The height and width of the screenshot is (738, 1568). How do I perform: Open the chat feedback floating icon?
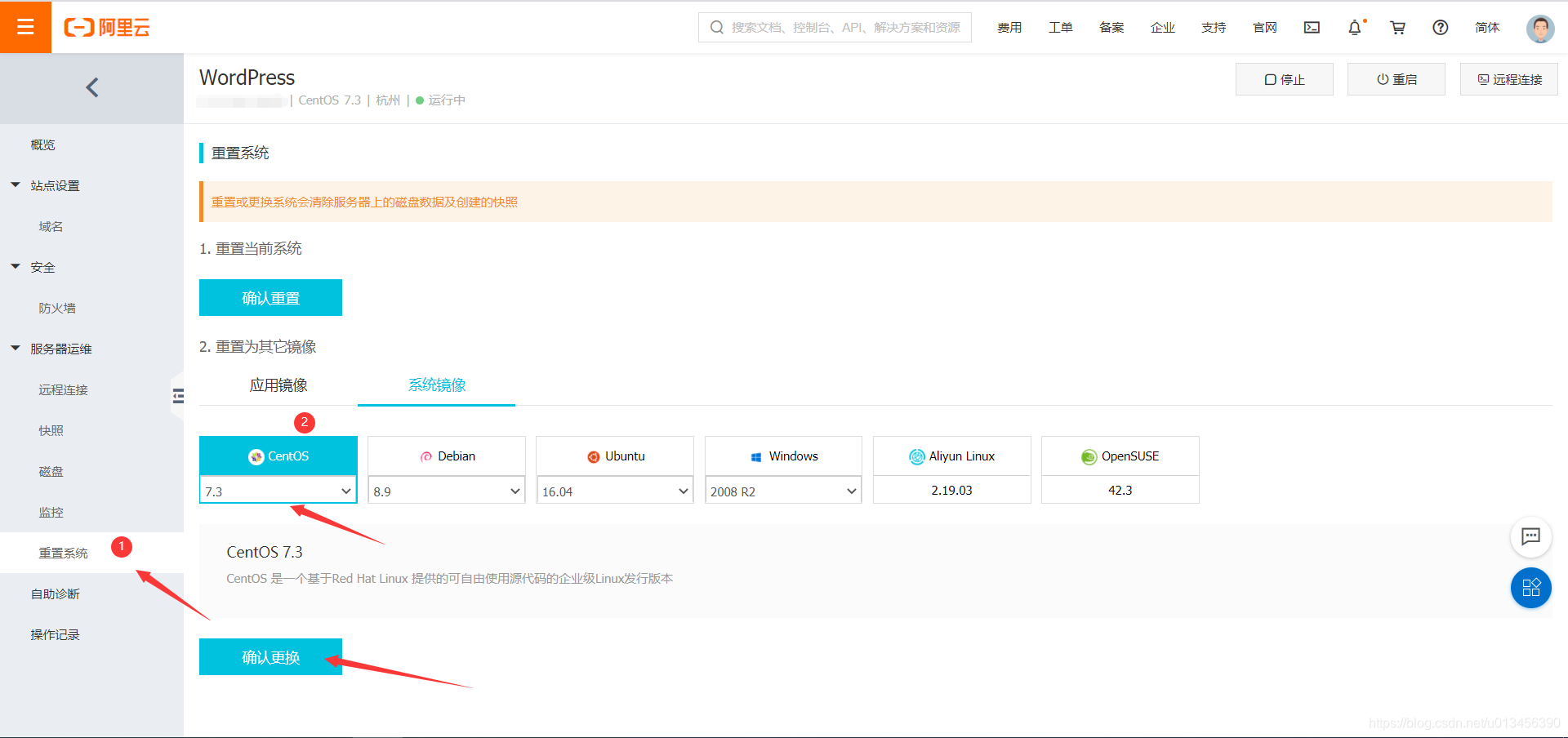coord(1531,536)
